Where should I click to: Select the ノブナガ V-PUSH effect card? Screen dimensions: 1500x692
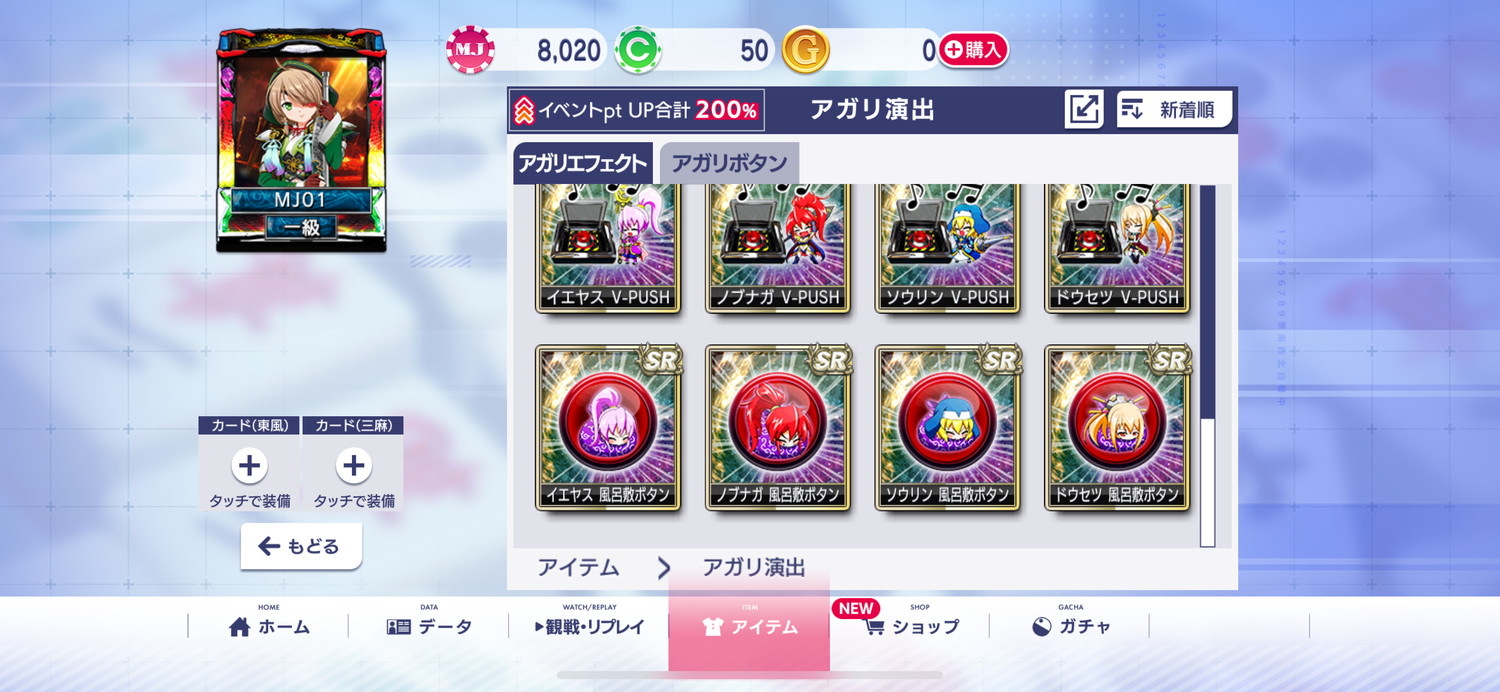pos(778,248)
